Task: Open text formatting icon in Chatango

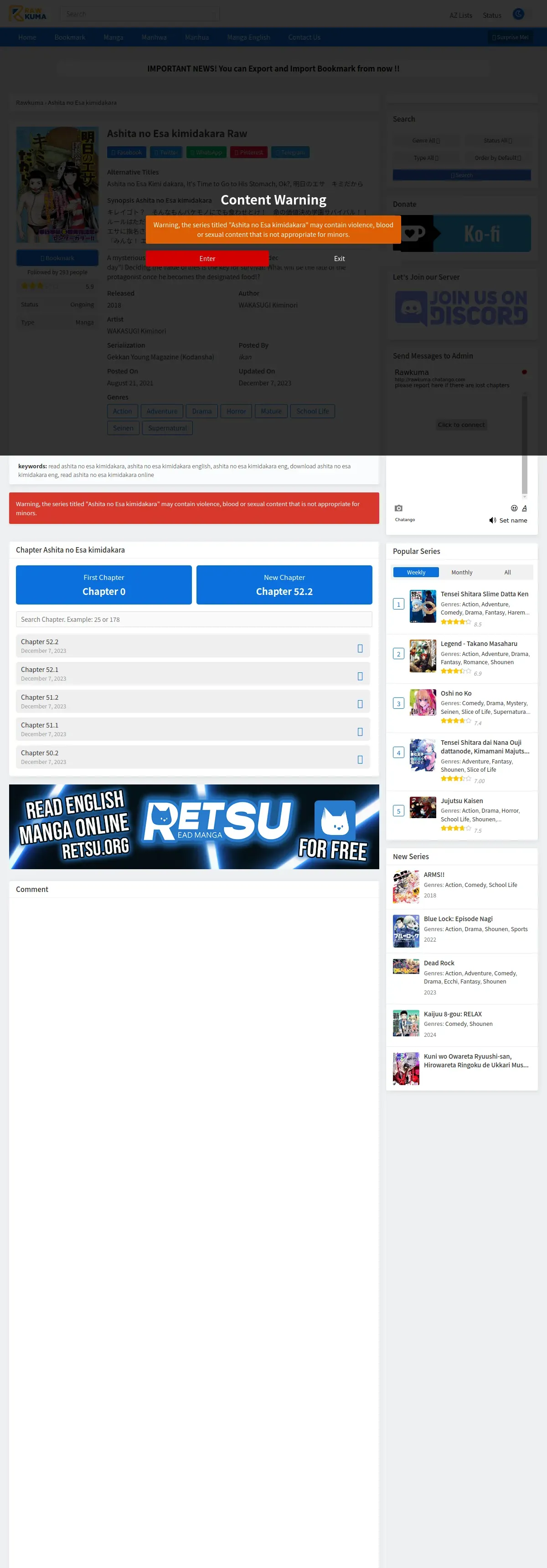Action: (525, 507)
